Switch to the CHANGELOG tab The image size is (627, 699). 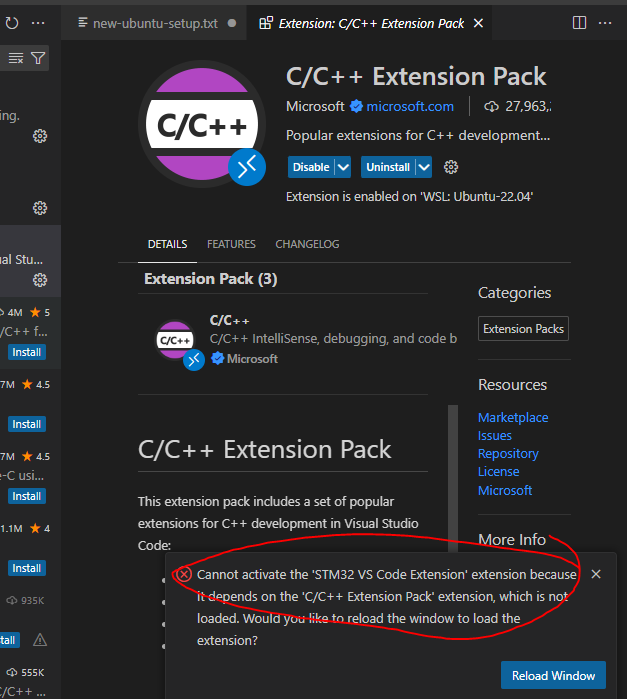pyautogui.click(x=307, y=244)
